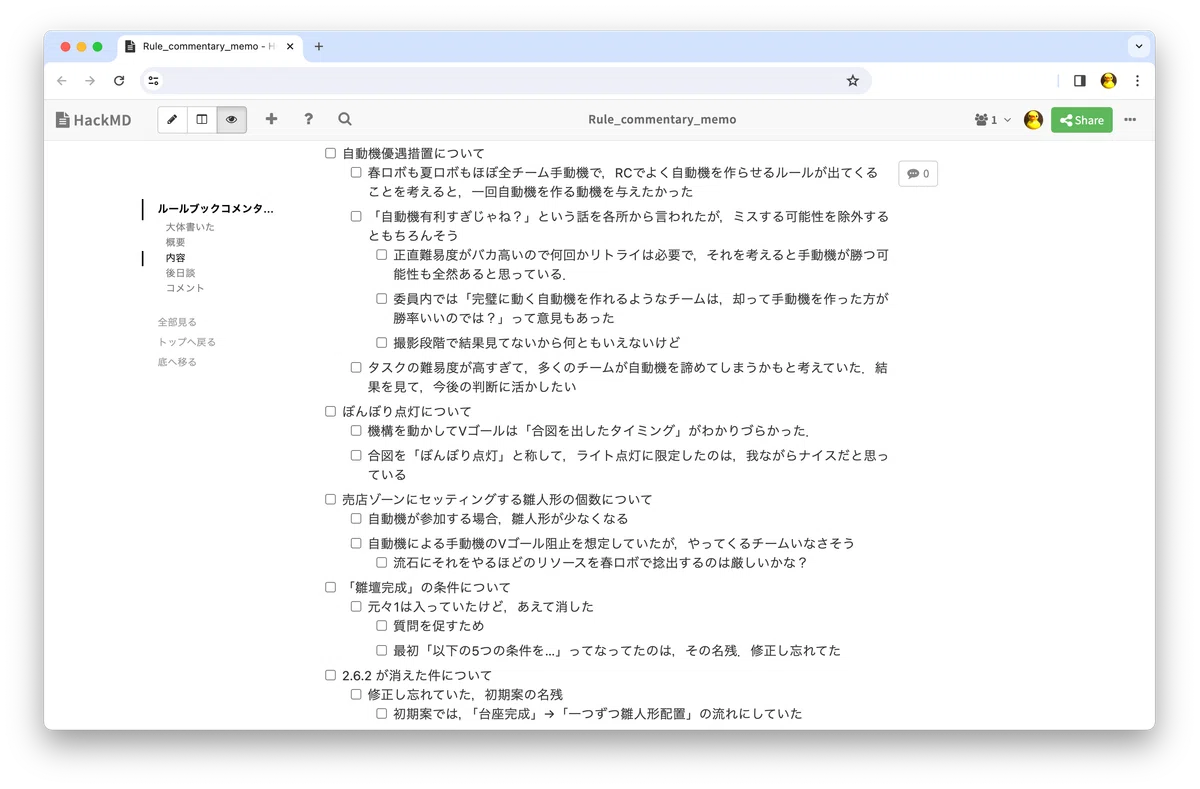Expand the tab search dropdown
The height and width of the screenshot is (789, 1200).
(1138, 46)
